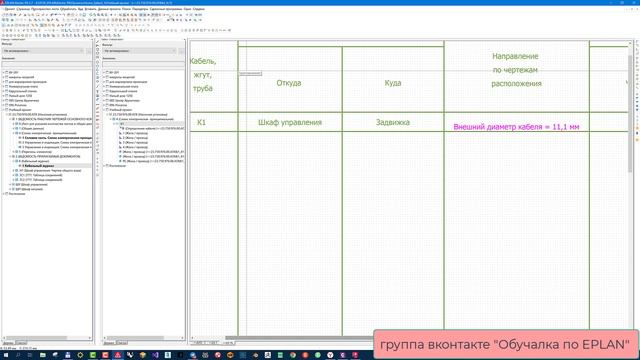Viewport: 640px width, 360px height.
Task: Click Направление по чертежам расположения header
Action: pos(516,70)
